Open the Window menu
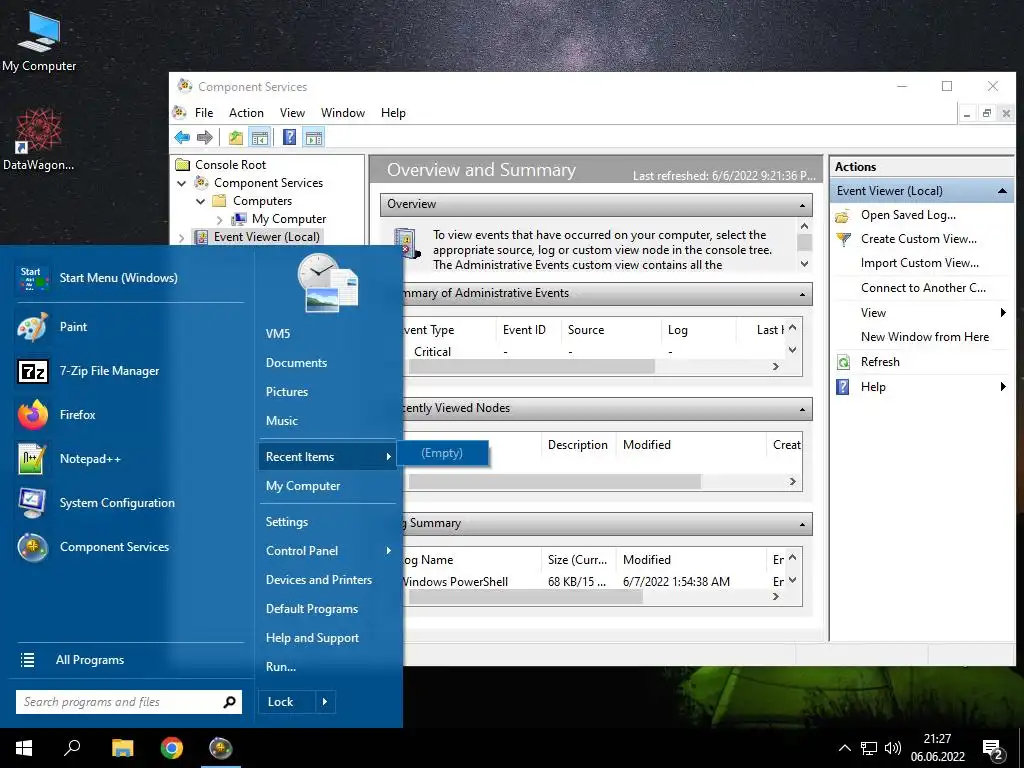 point(343,112)
